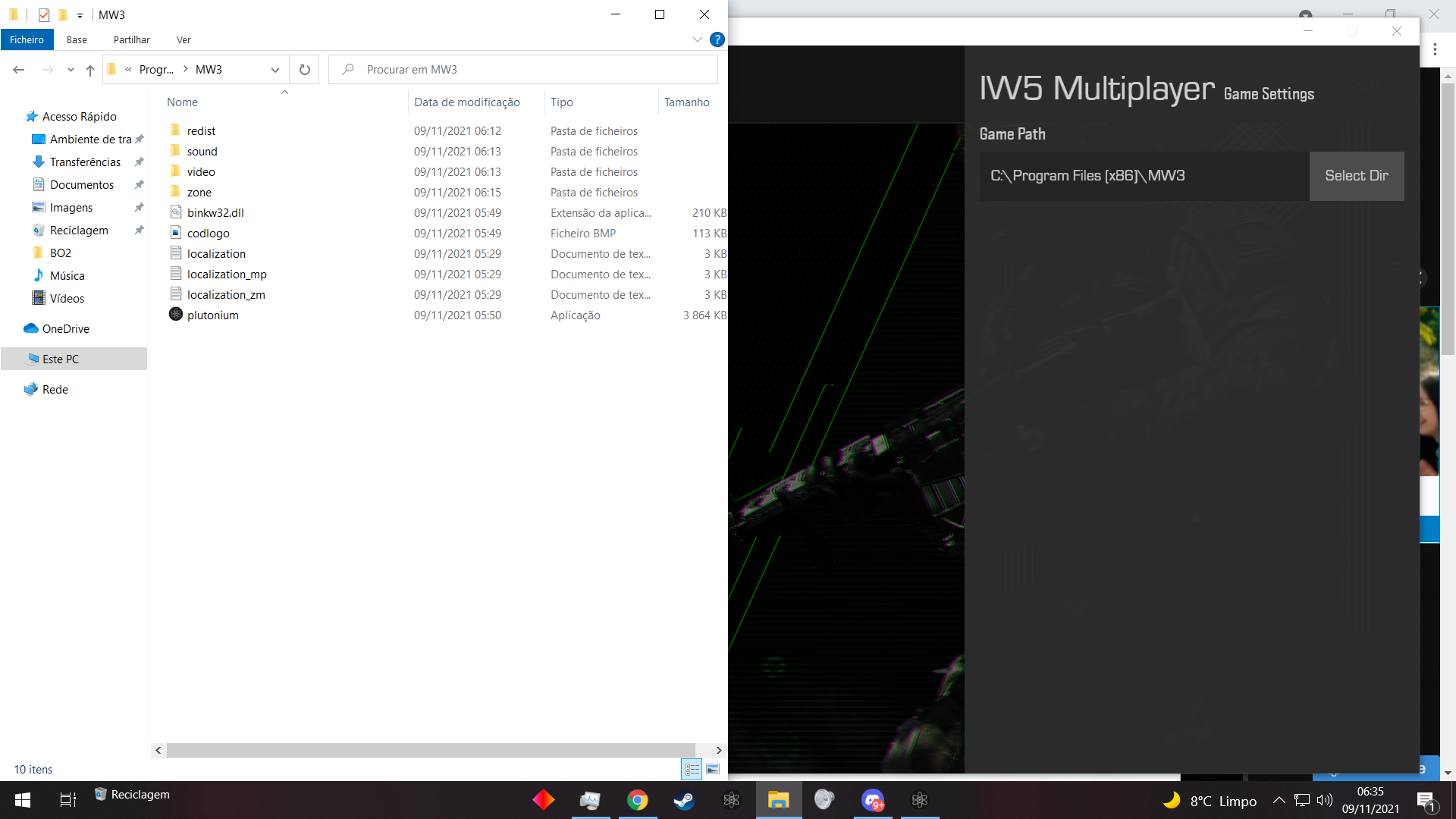
Task: Select Acesso Rápido in navigation pane
Action: [79, 116]
